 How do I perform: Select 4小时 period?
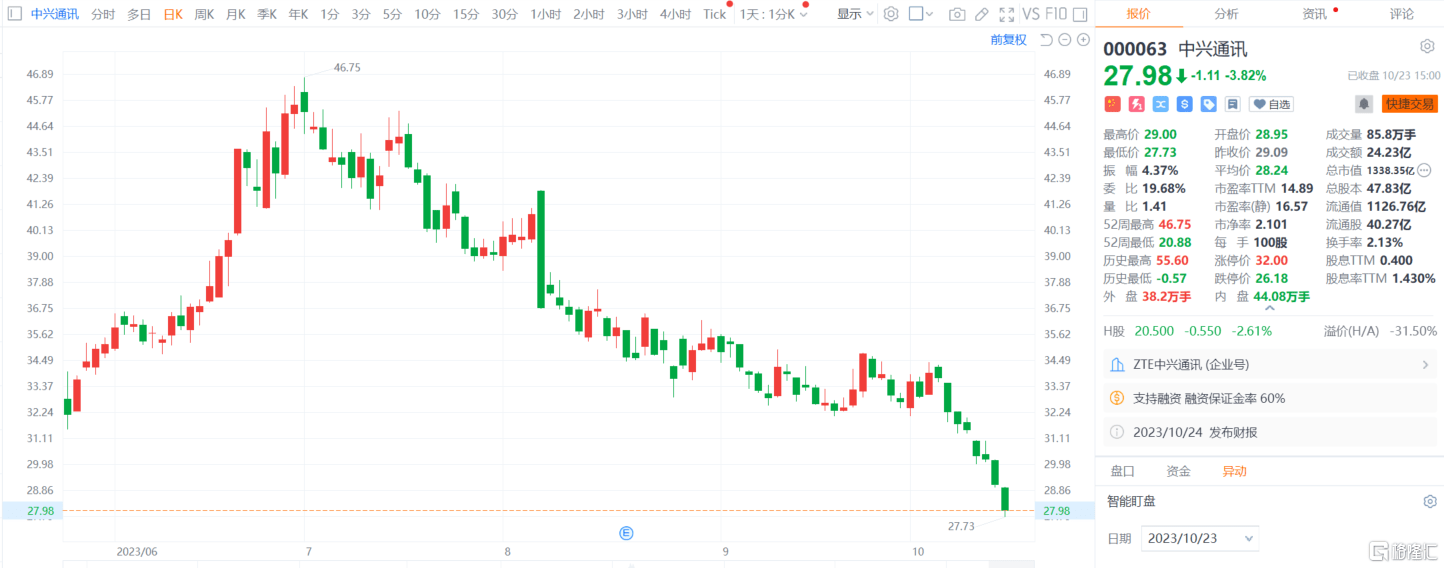[674, 15]
